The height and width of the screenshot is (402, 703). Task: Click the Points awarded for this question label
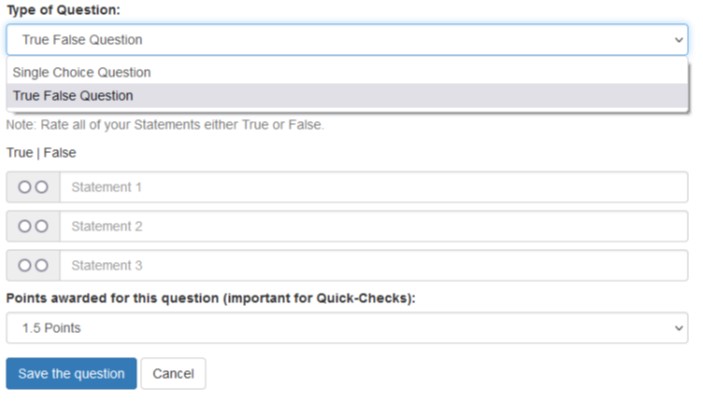211,298
